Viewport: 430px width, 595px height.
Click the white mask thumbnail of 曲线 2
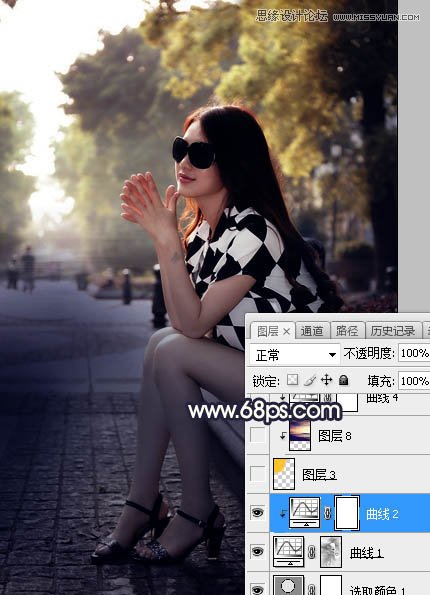coord(347,513)
